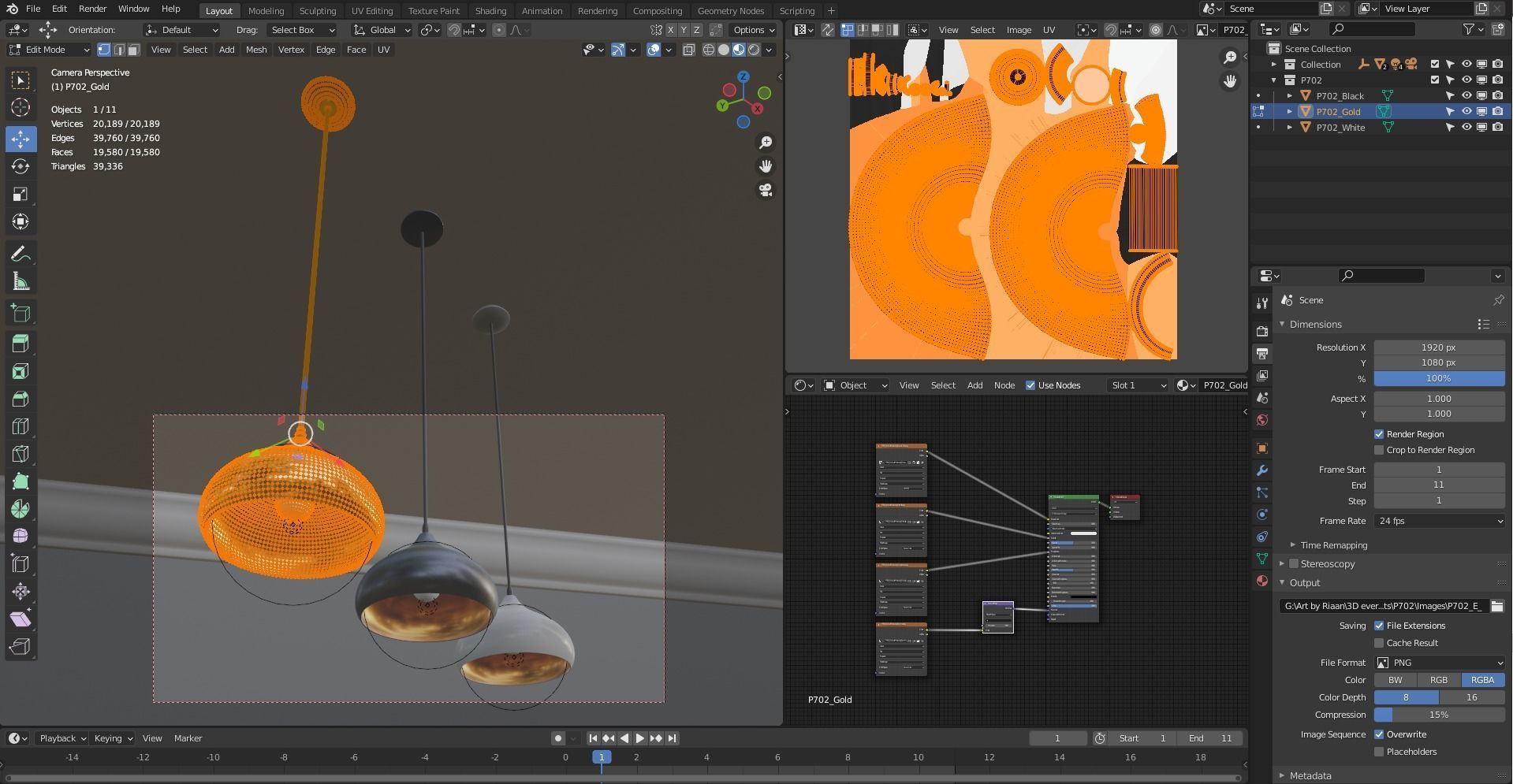The image size is (1513, 784).
Task: Select the Add Cube tool
Action: click(20, 313)
